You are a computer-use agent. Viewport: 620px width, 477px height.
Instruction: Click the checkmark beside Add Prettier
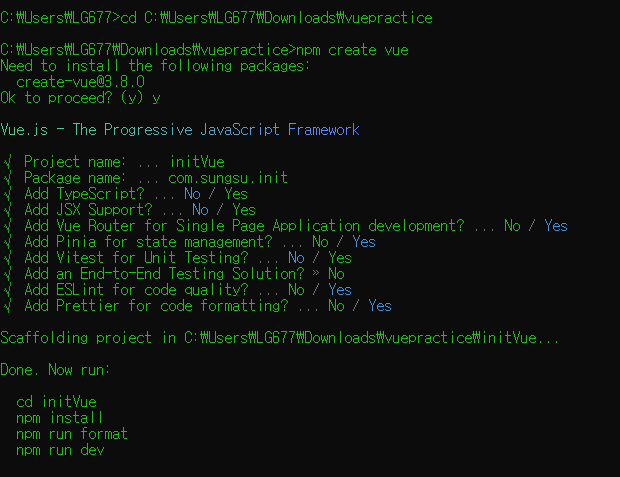(8, 307)
